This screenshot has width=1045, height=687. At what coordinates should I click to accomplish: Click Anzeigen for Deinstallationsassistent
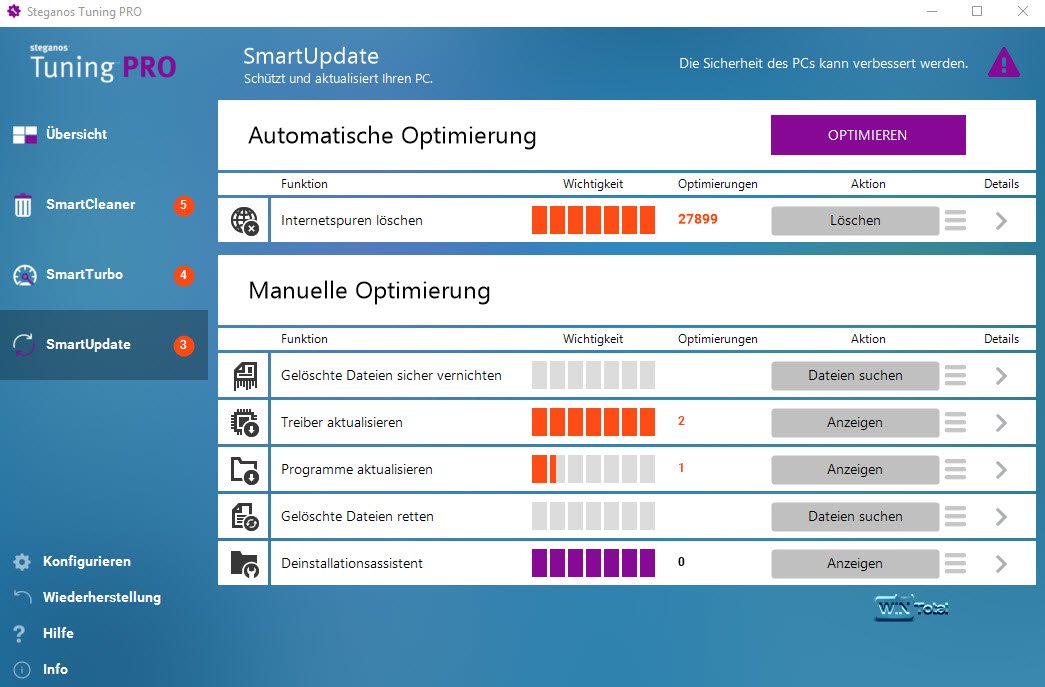[x=855, y=564]
